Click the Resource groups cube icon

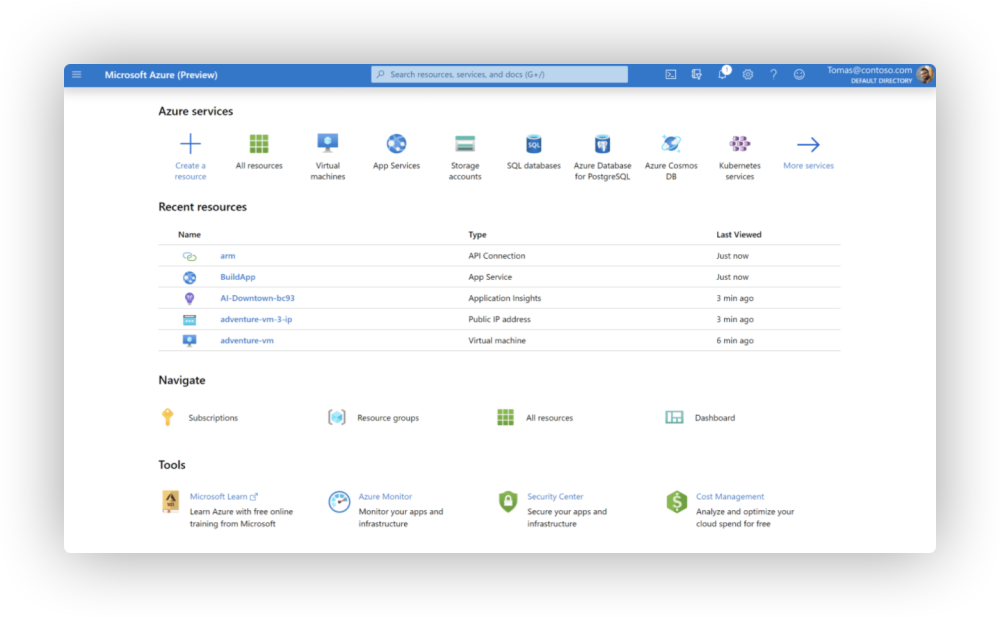coord(337,417)
